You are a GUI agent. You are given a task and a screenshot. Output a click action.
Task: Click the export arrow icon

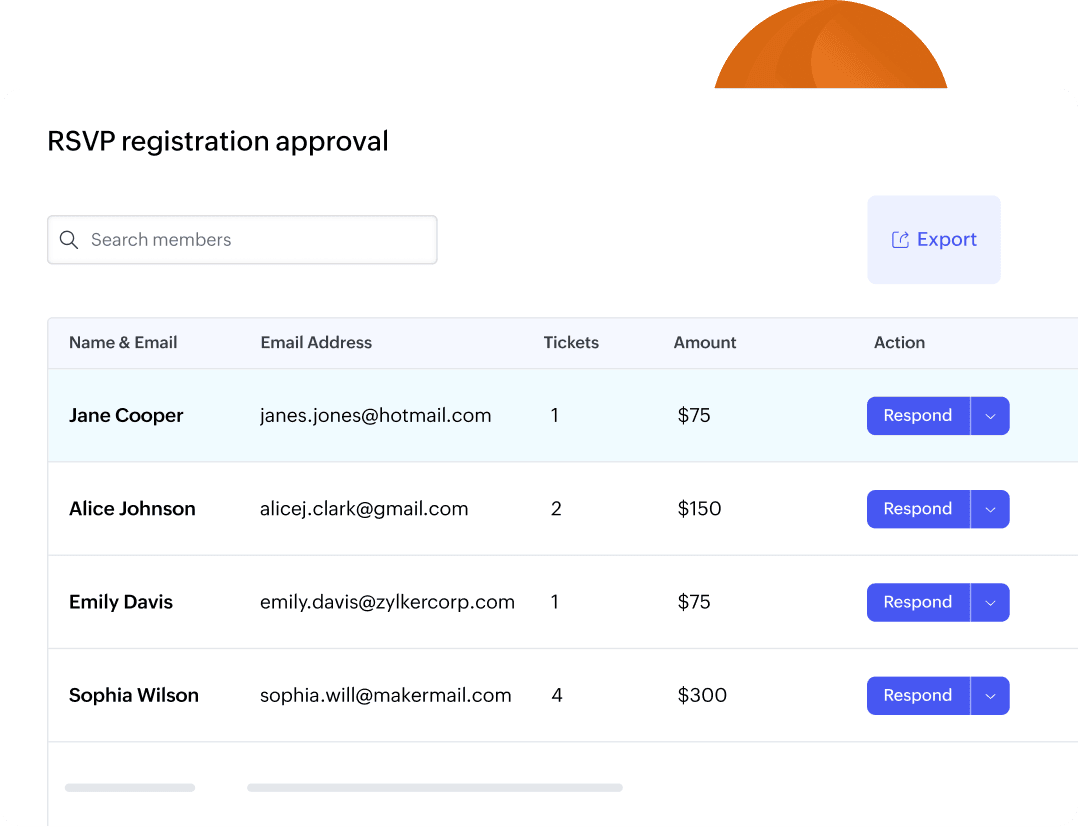coord(900,240)
